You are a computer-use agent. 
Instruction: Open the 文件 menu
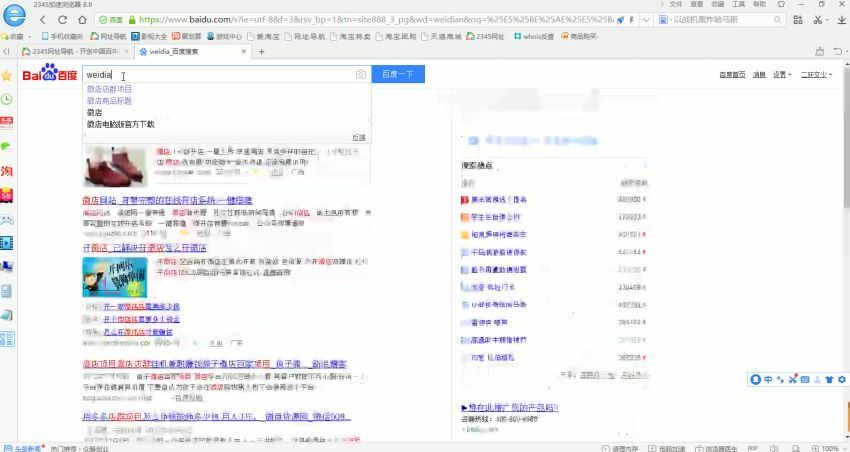click(x=675, y=4)
